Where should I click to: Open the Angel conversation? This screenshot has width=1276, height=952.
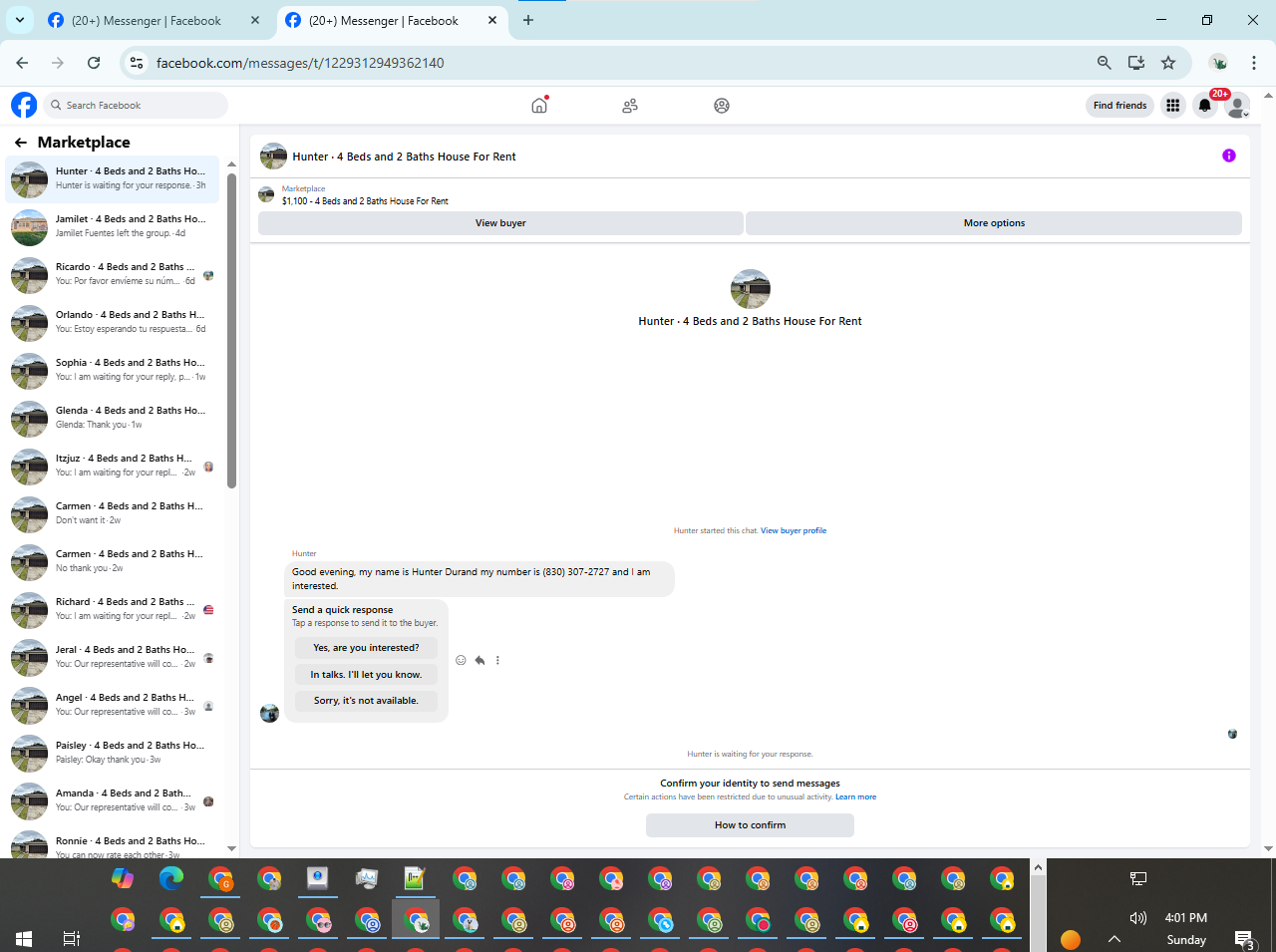pos(113,706)
